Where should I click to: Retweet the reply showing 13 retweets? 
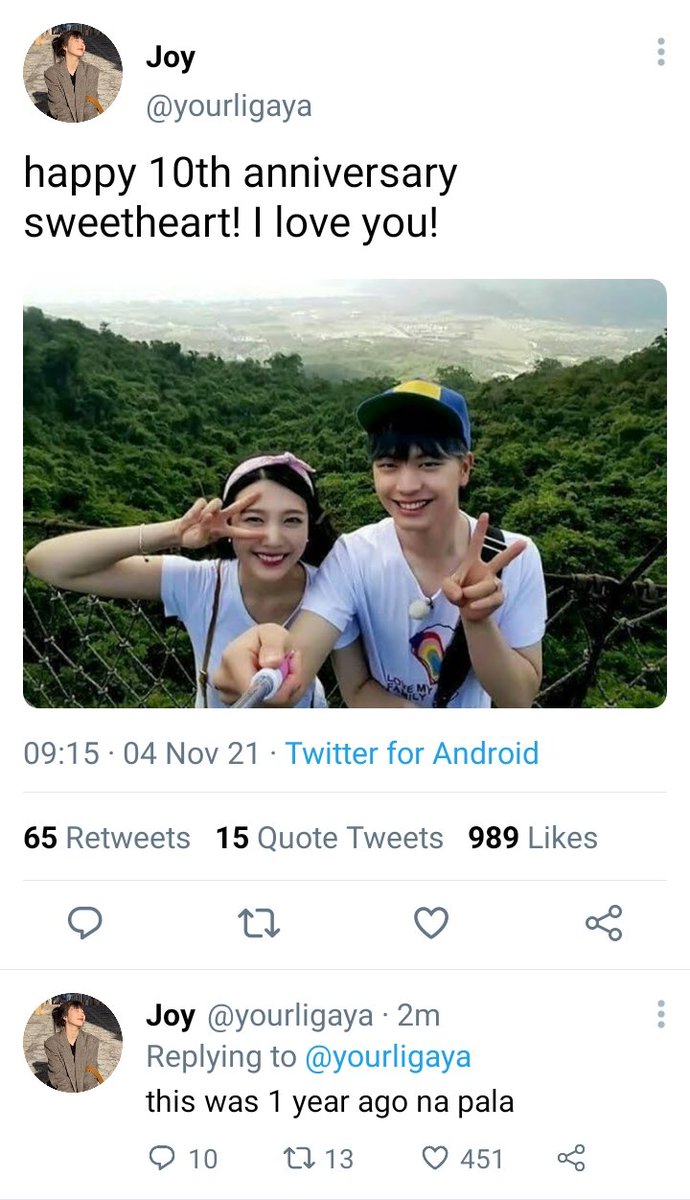pos(320,1159)
